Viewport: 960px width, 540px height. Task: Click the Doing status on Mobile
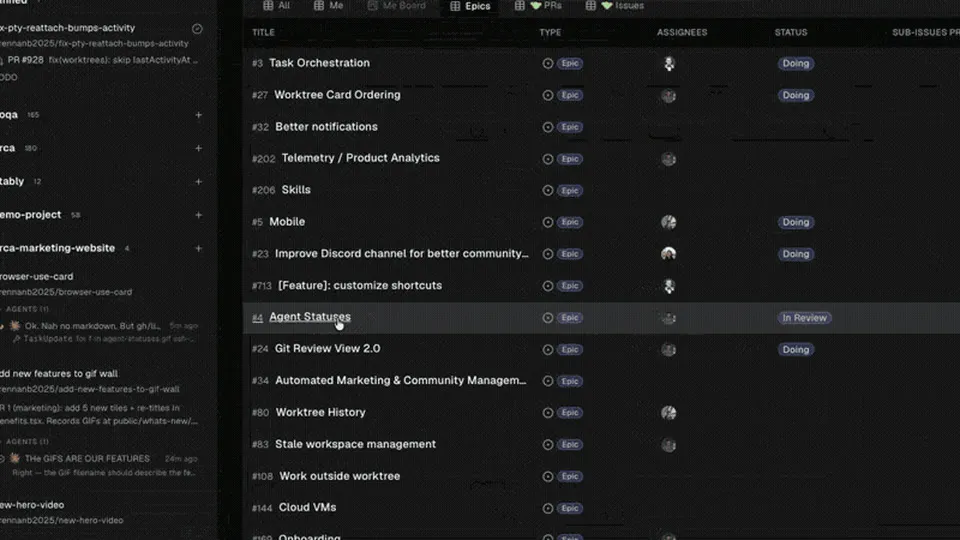(795, 222)
